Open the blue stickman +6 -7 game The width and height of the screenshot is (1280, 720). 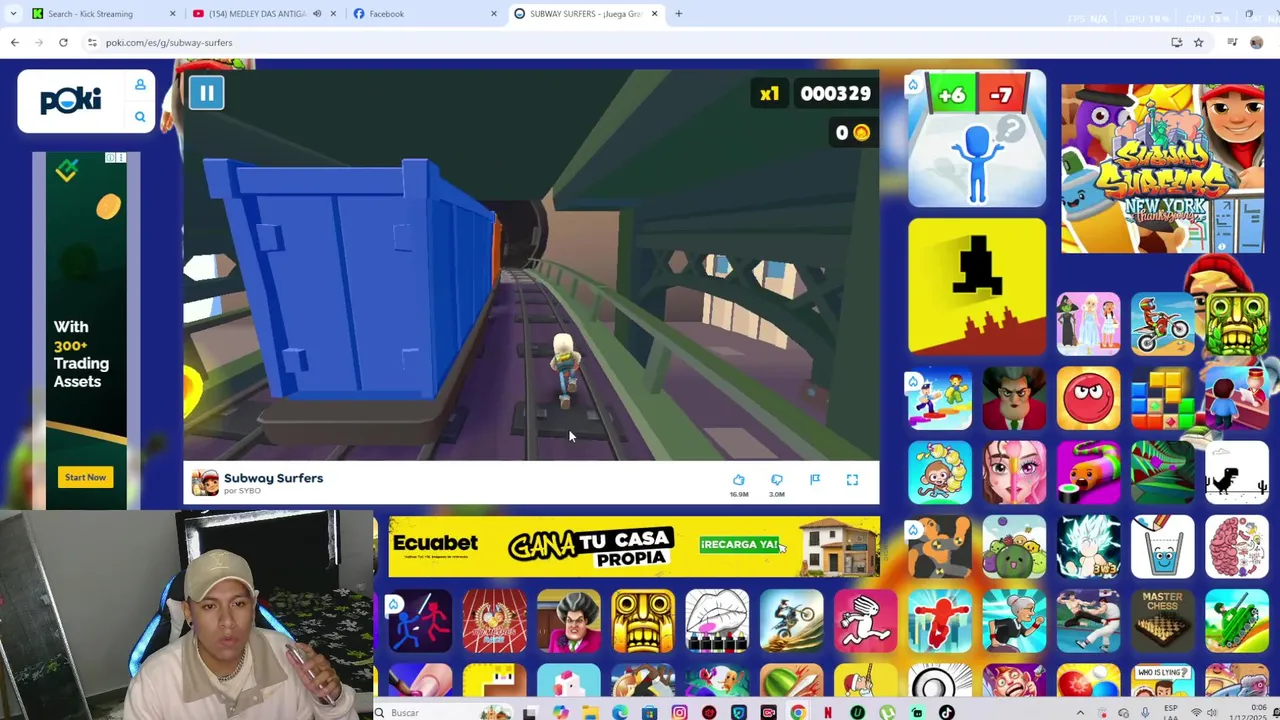[x=977, y=139]
